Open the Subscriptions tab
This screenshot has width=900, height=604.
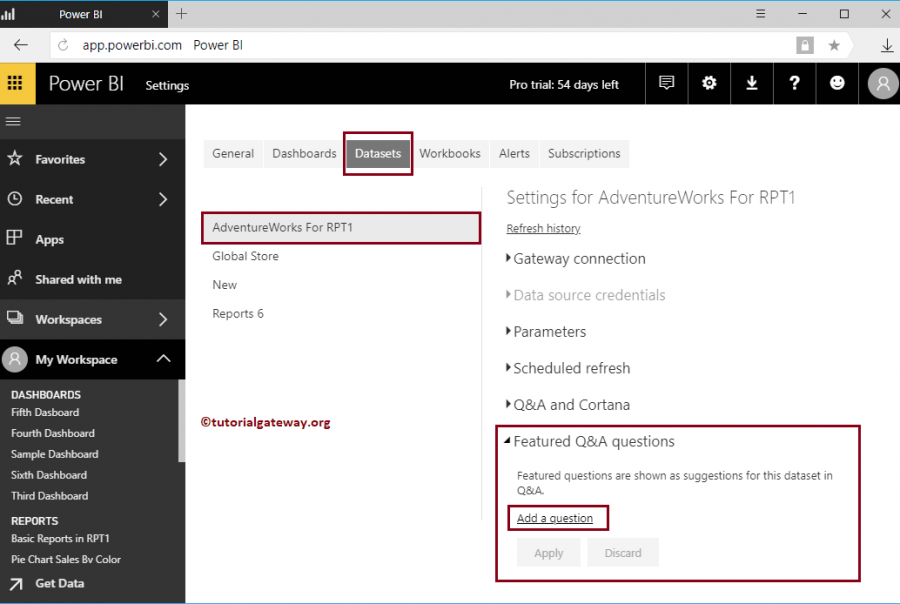click(584, 153)
